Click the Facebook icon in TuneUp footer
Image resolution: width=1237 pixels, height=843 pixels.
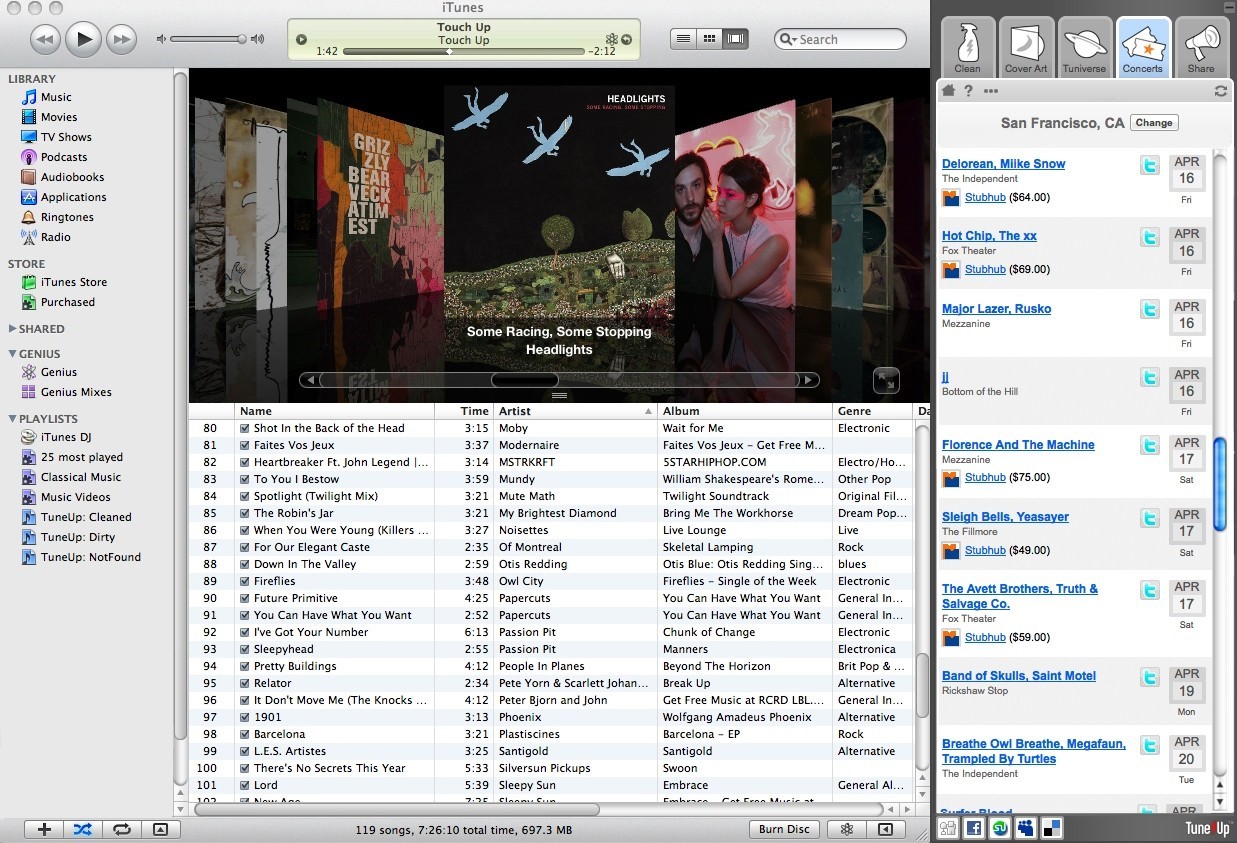click(972, 828)
